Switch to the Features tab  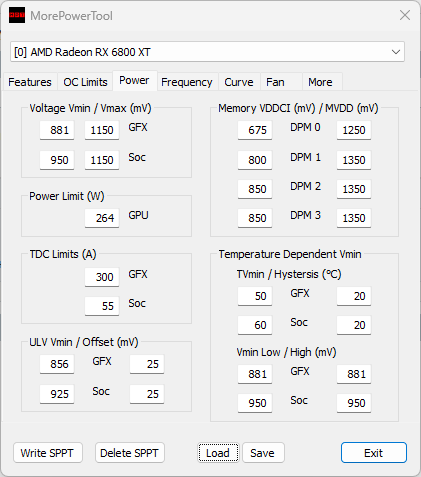point(30,82)
